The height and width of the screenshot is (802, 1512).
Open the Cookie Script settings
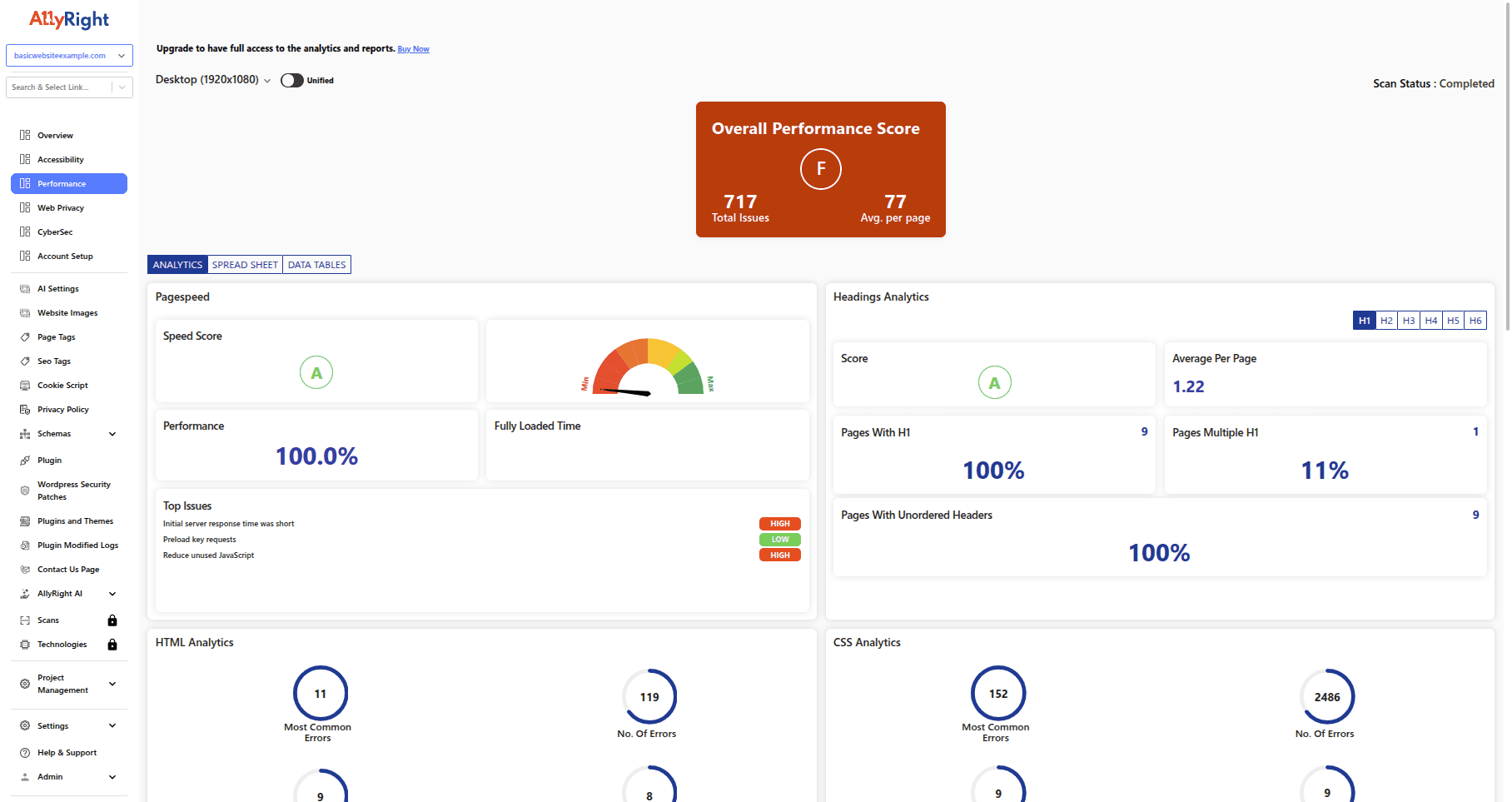coord(62,385)
